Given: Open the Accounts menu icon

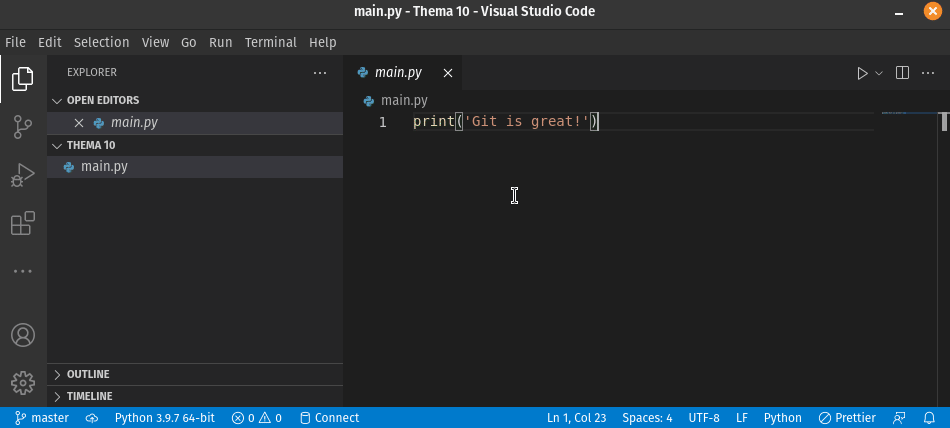Looking at the screenshot, I should (x=22, y=335).
